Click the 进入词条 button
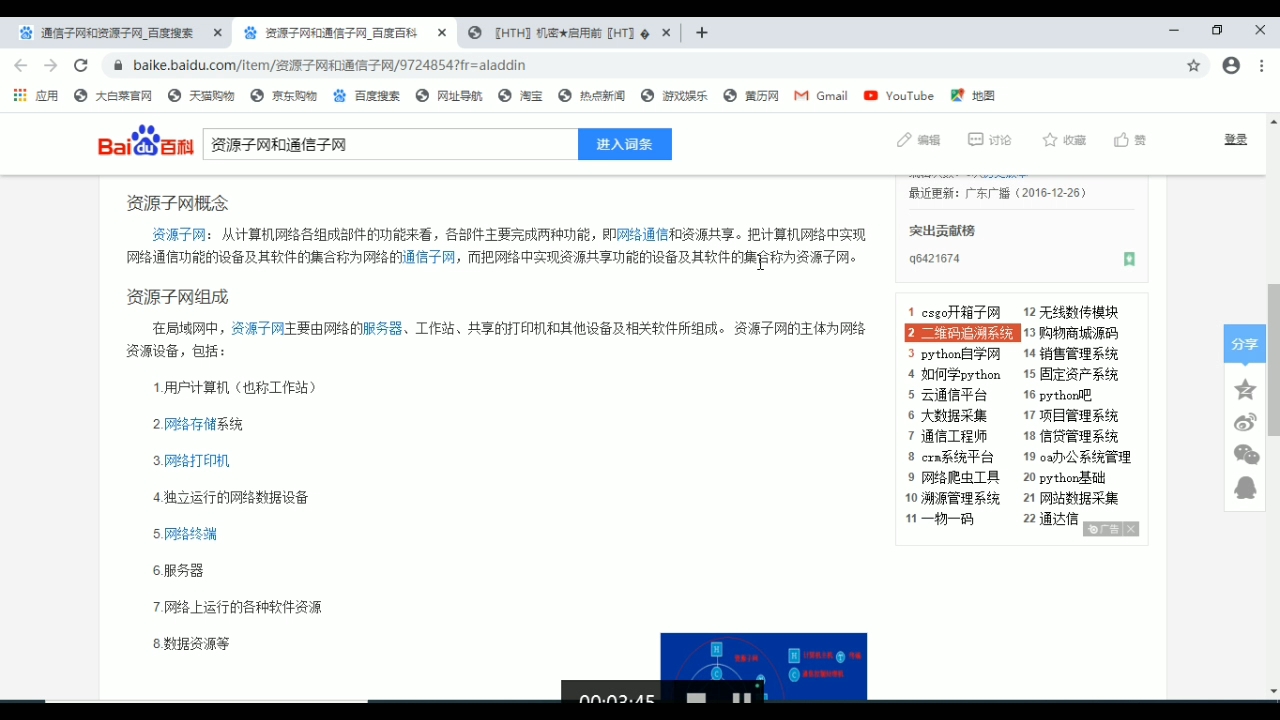The image size is (1280, 720). (x=624, y=144)
